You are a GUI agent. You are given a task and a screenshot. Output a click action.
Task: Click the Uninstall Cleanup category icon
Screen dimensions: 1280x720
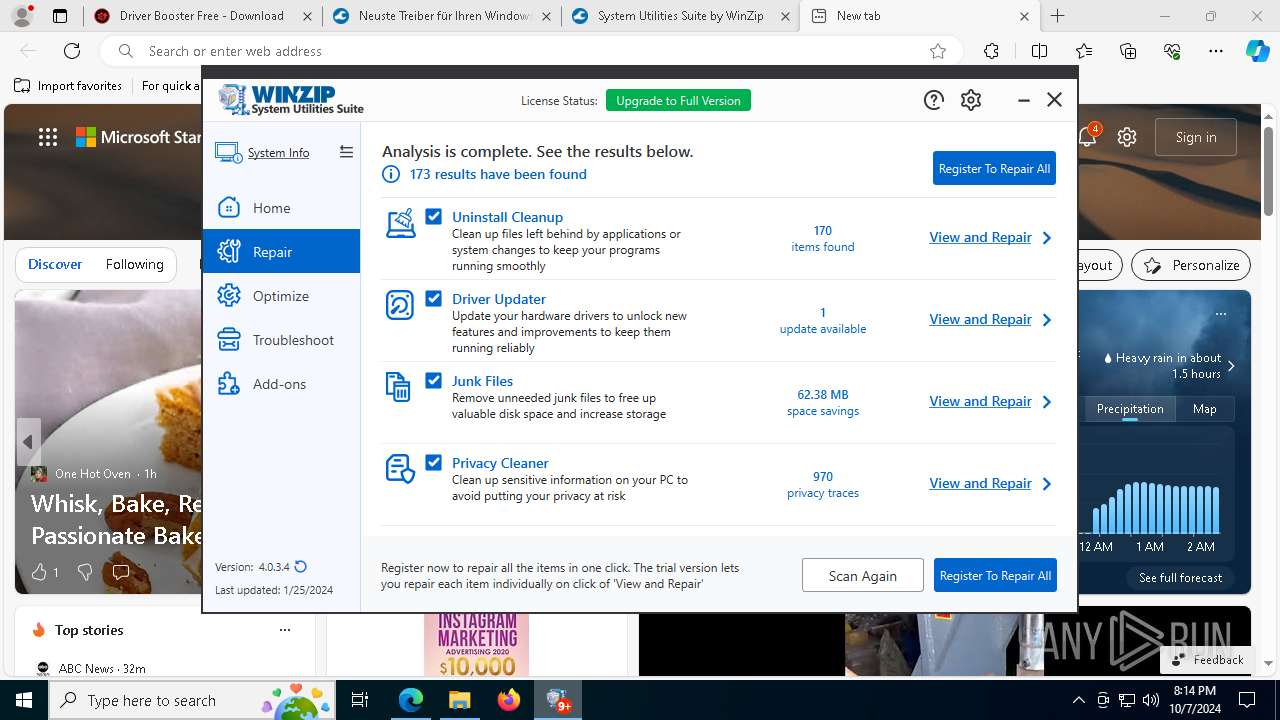tap(400, 223)
